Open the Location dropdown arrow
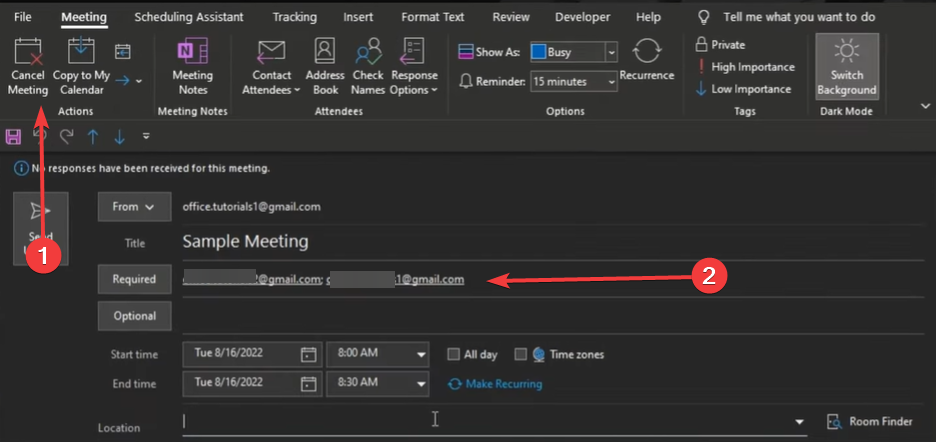 click(x=800, y=422)
